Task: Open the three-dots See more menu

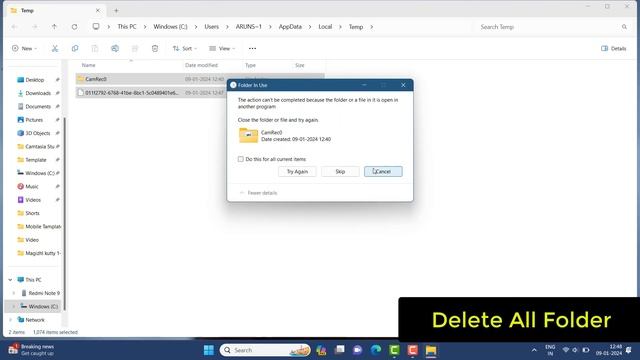Action: pyautogui.click(x=252, y=49)
